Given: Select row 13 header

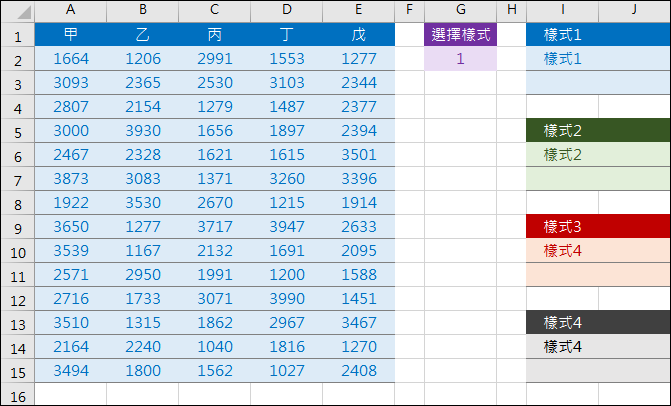Looking at the screenshot, I should 18,322.
